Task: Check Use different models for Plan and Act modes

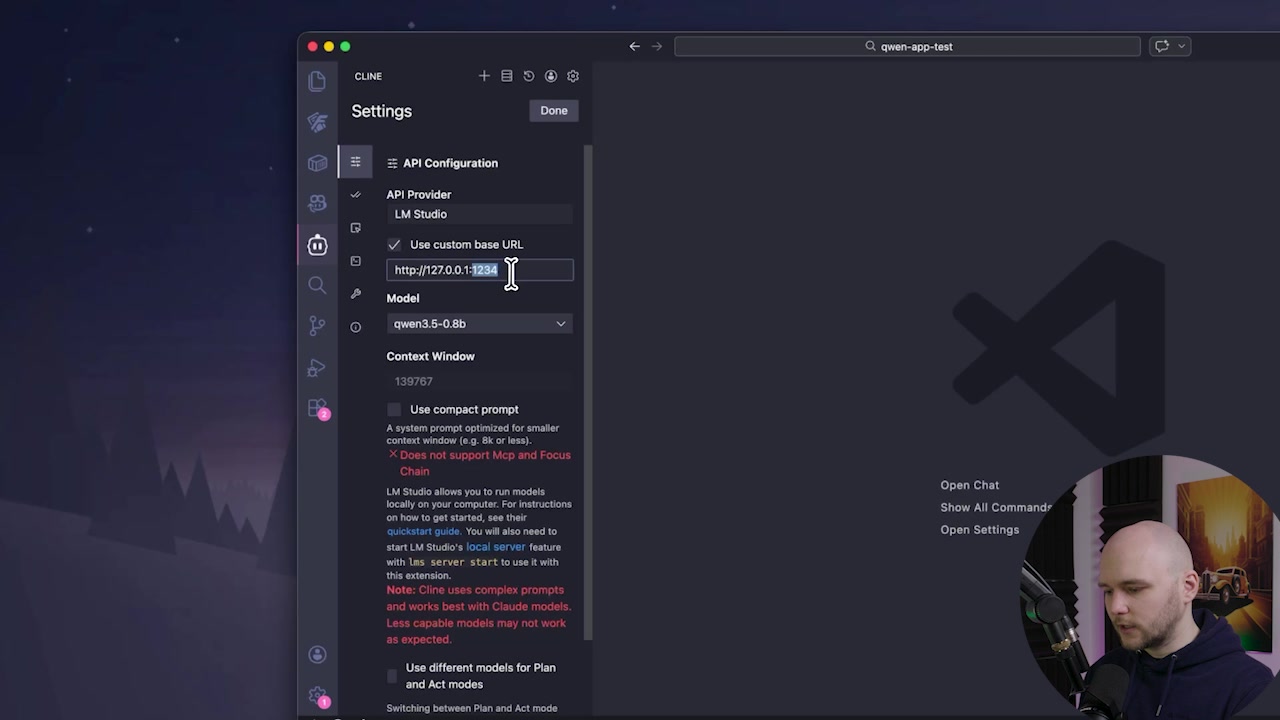Action: click(x=392, y=676)
